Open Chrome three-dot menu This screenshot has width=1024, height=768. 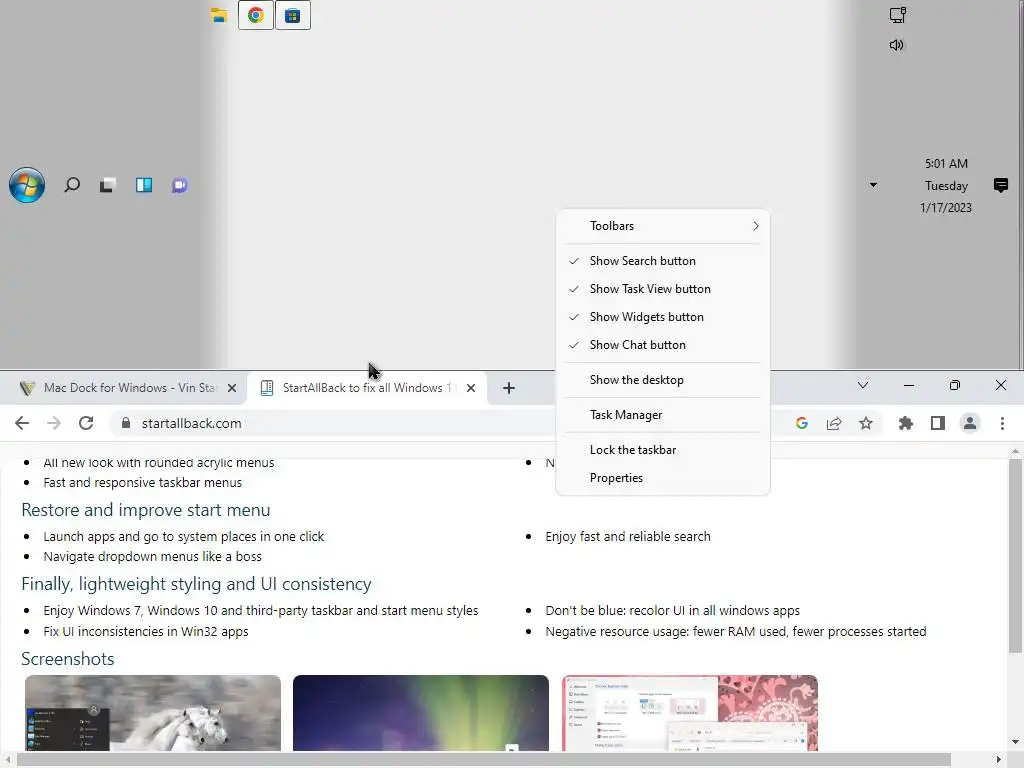pyautogui.click(x=1002, y=423)
